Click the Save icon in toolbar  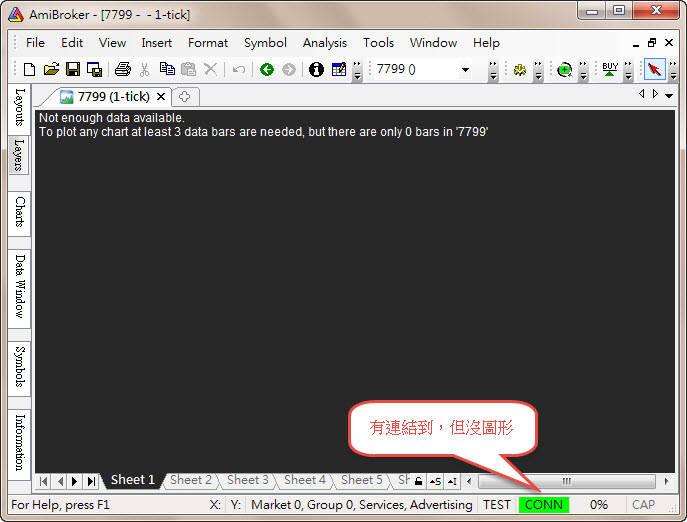click(73, 69)
